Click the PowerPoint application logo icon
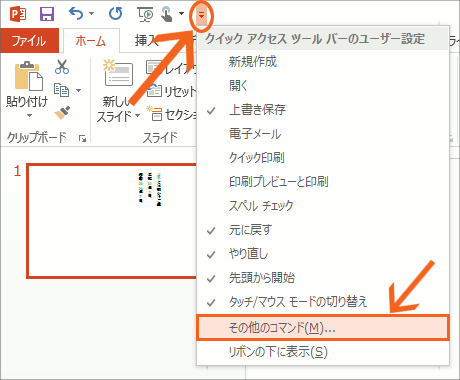Image resolution: width=460 pixels, height=380 pixels. (x=18, y=14)
